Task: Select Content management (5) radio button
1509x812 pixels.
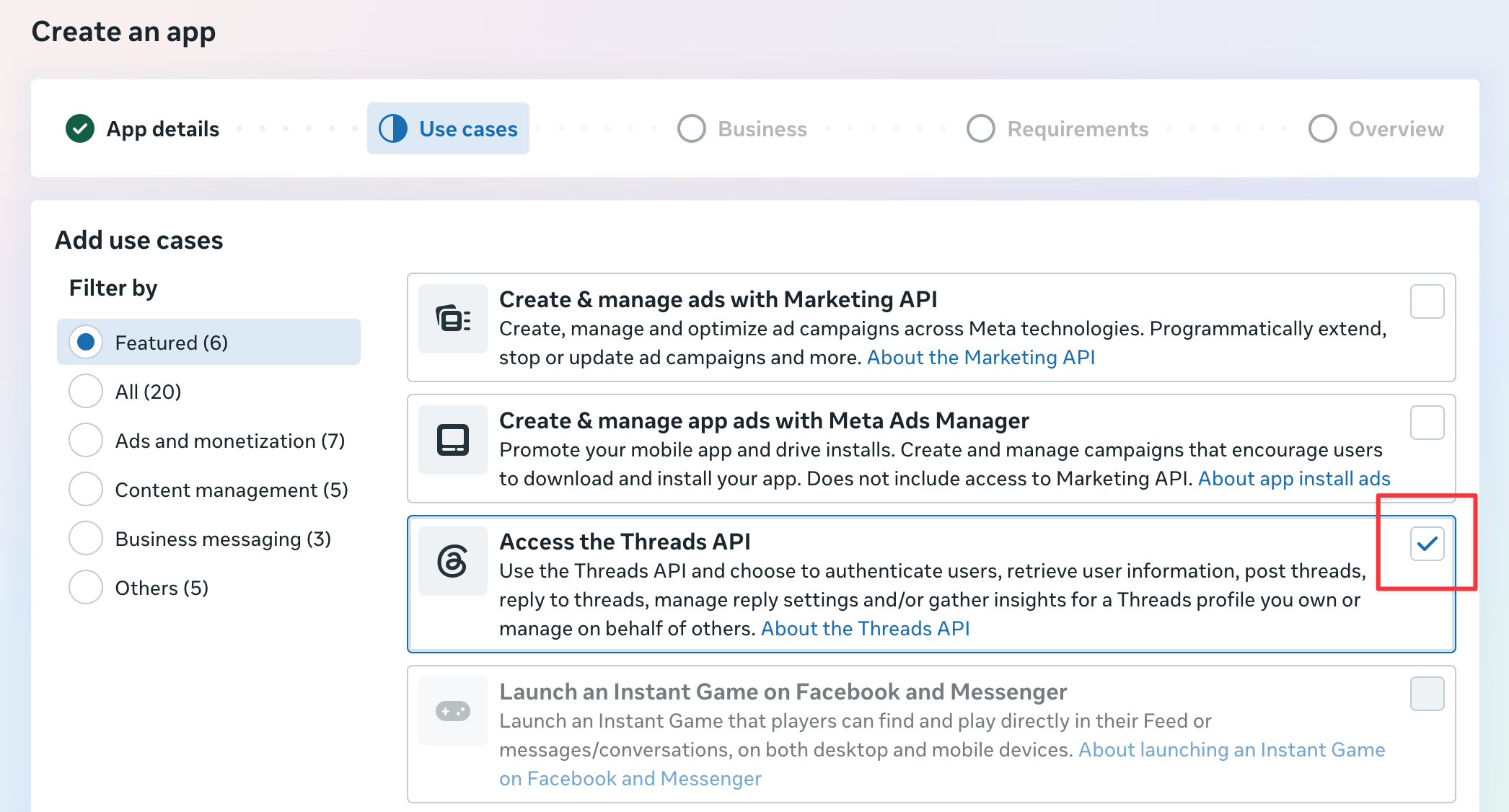Action: pyautogui.click(x=86, y=489)
